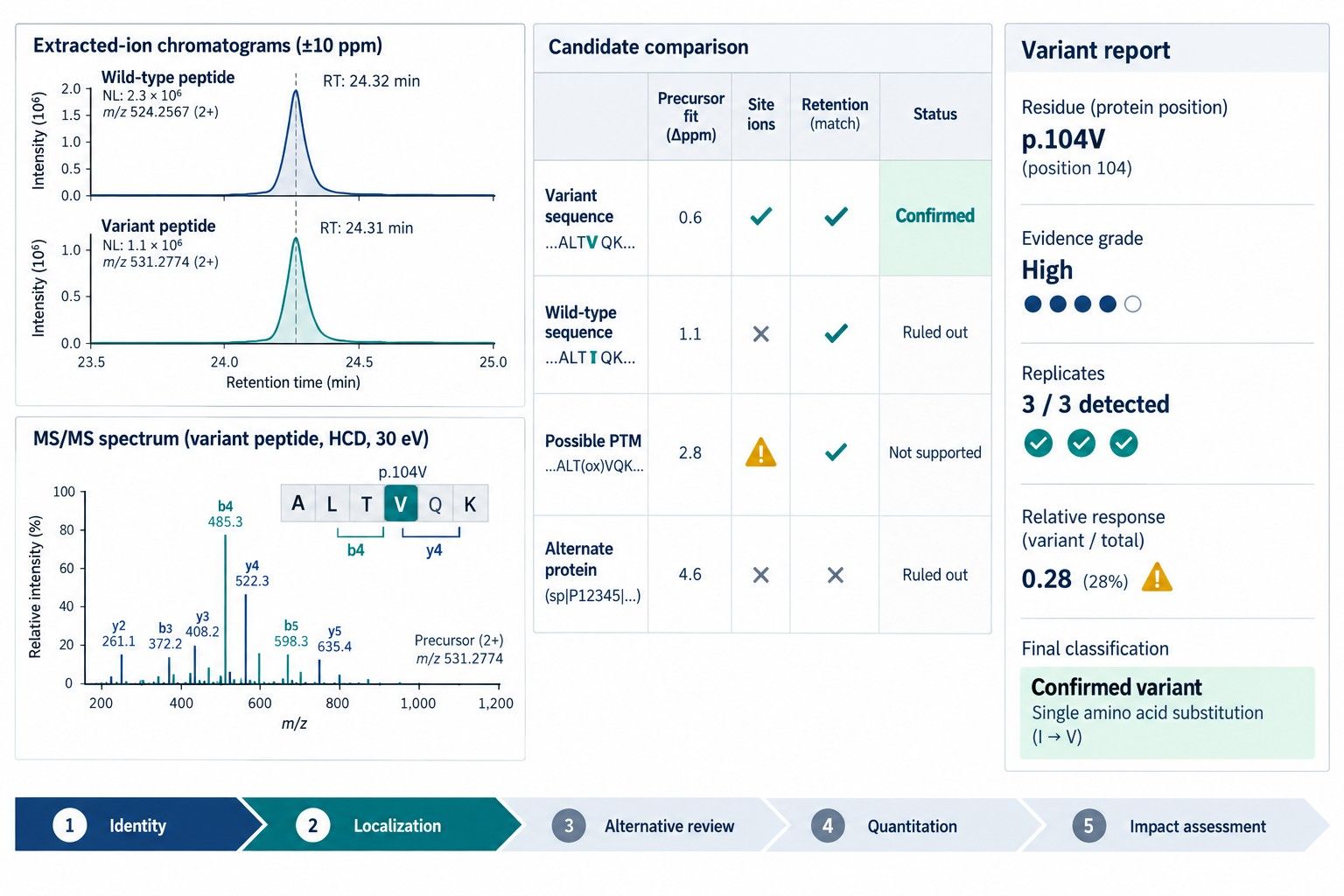This screenshot has width=1344, height=896.
Task: Click the Confirmed status cell
Action: pyautogui.click(x=934, y=217)
